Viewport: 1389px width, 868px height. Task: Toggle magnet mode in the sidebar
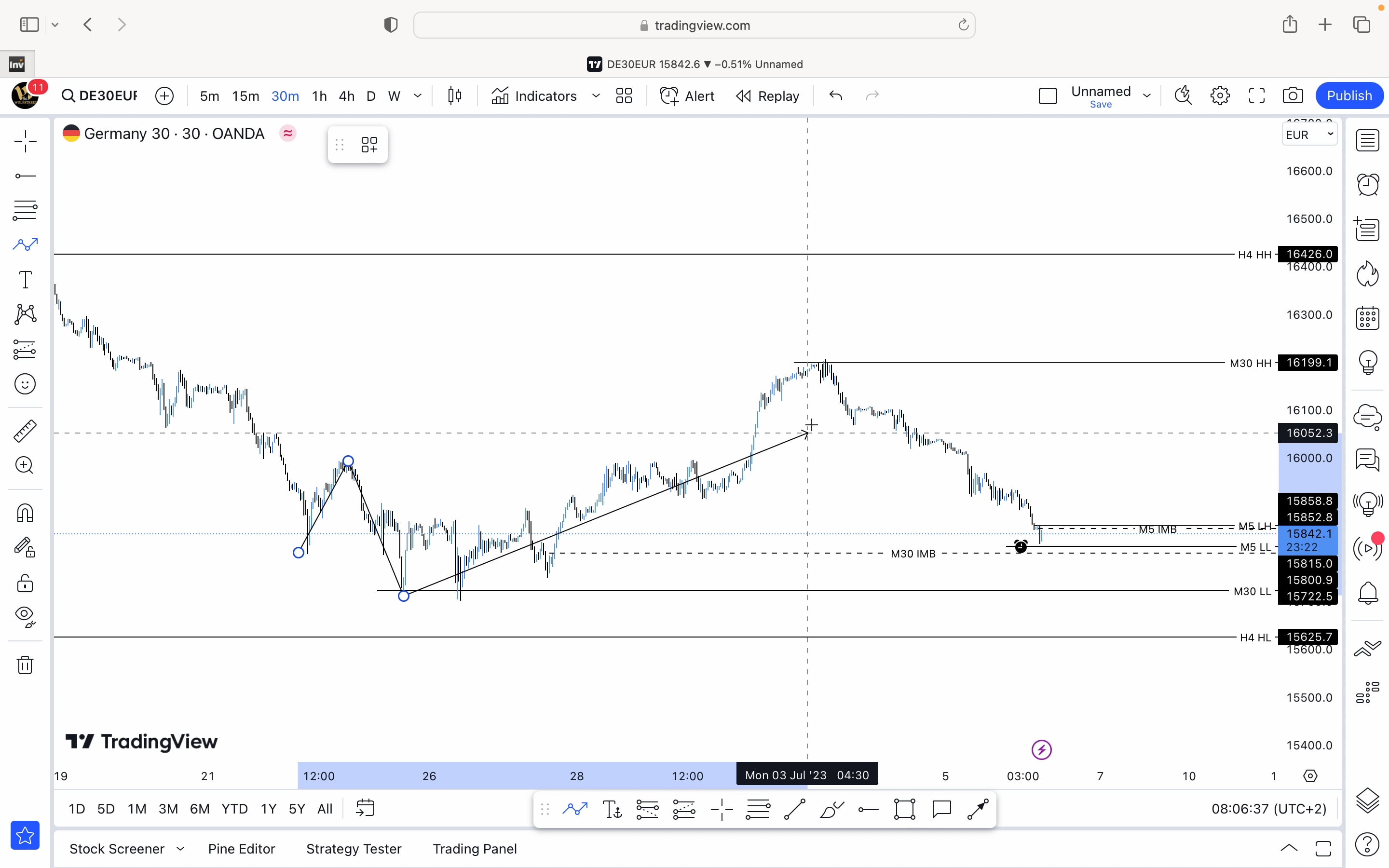[x=25, y=513]
